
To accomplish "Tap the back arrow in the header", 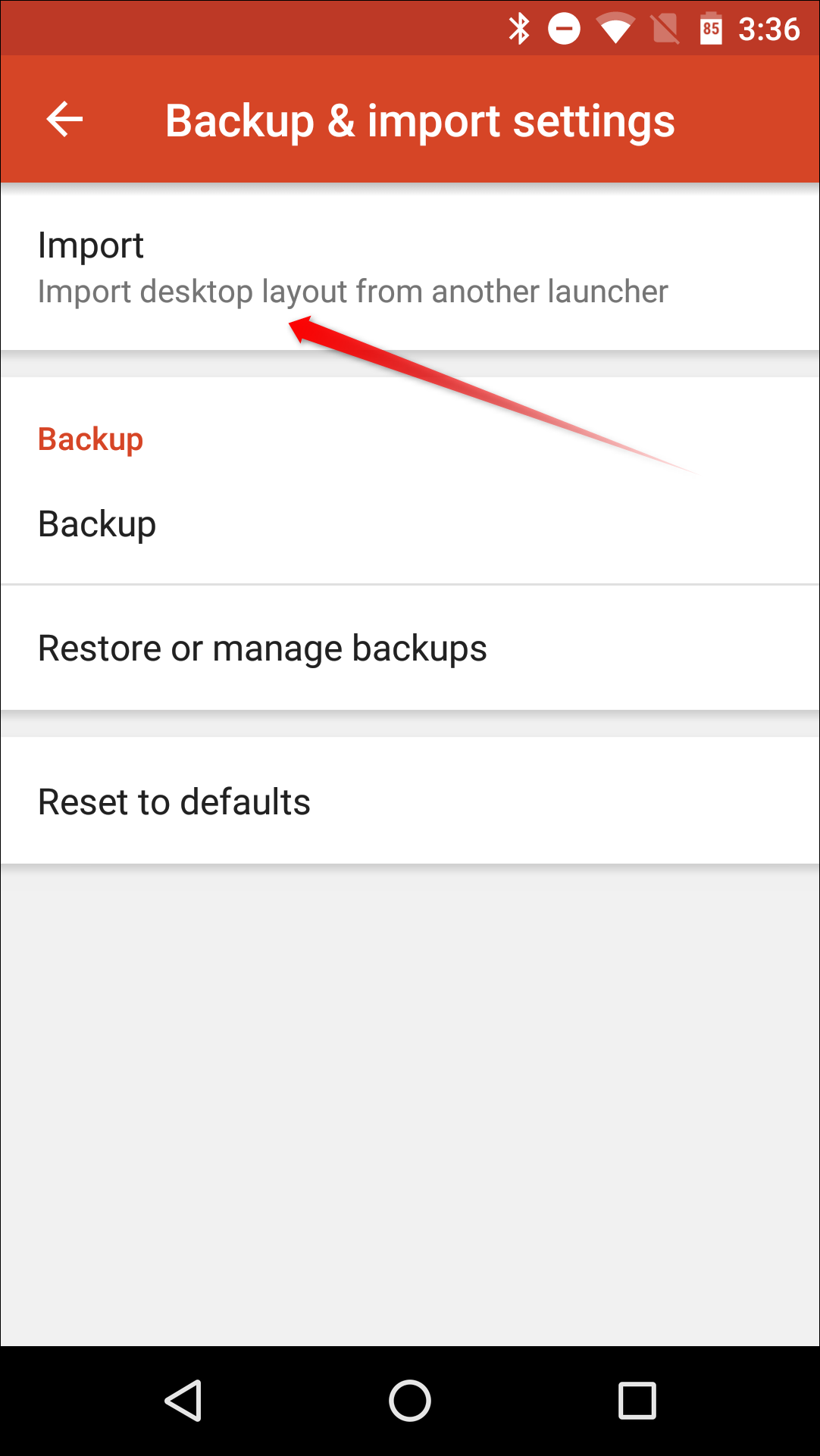I will [x=64, y=120].
